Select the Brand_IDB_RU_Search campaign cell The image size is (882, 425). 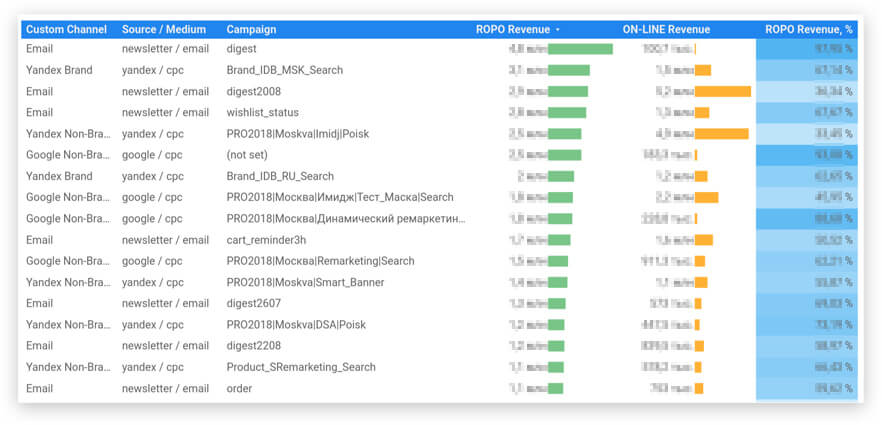pyautogui.click(x=280, y=177)
